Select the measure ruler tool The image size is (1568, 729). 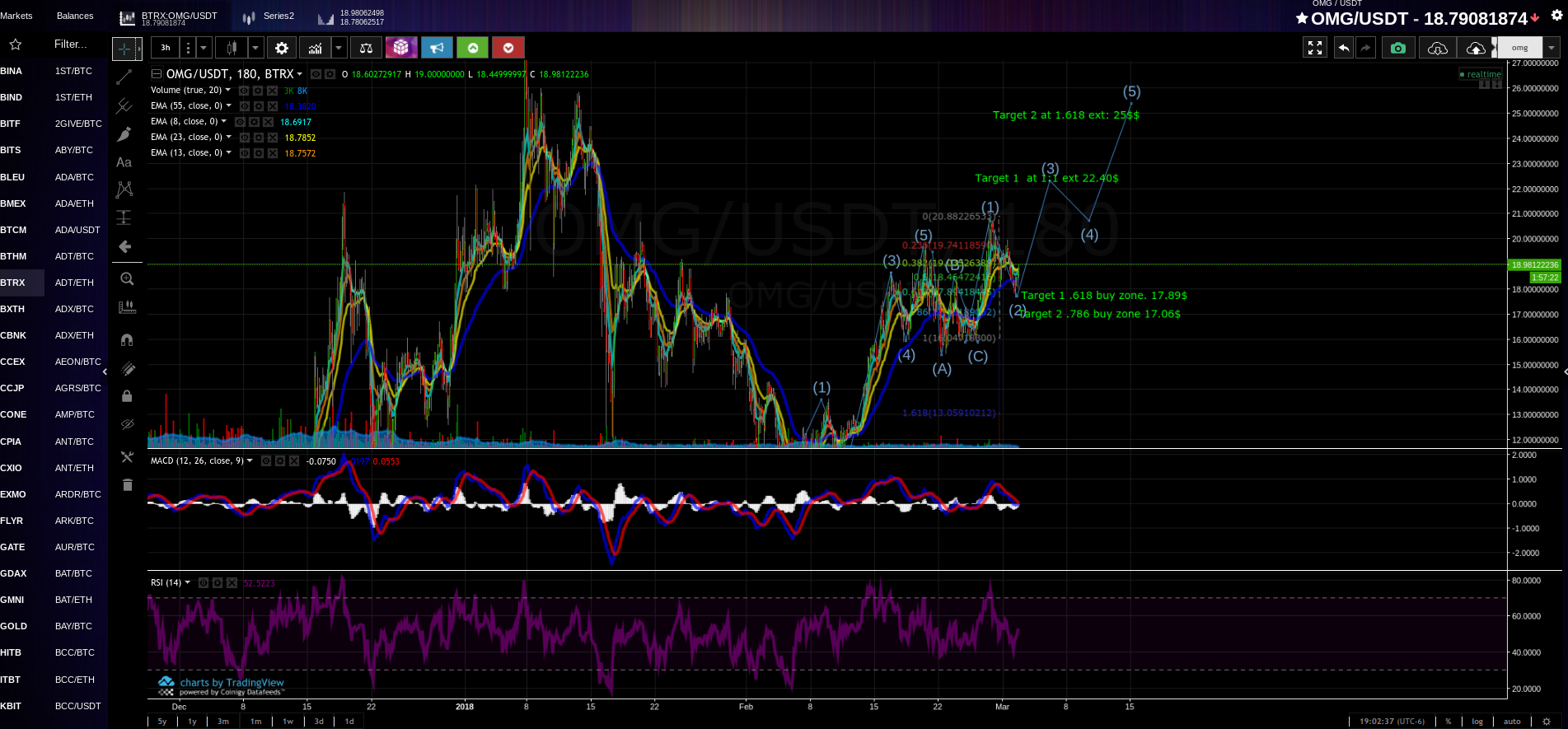coord(127,307)
